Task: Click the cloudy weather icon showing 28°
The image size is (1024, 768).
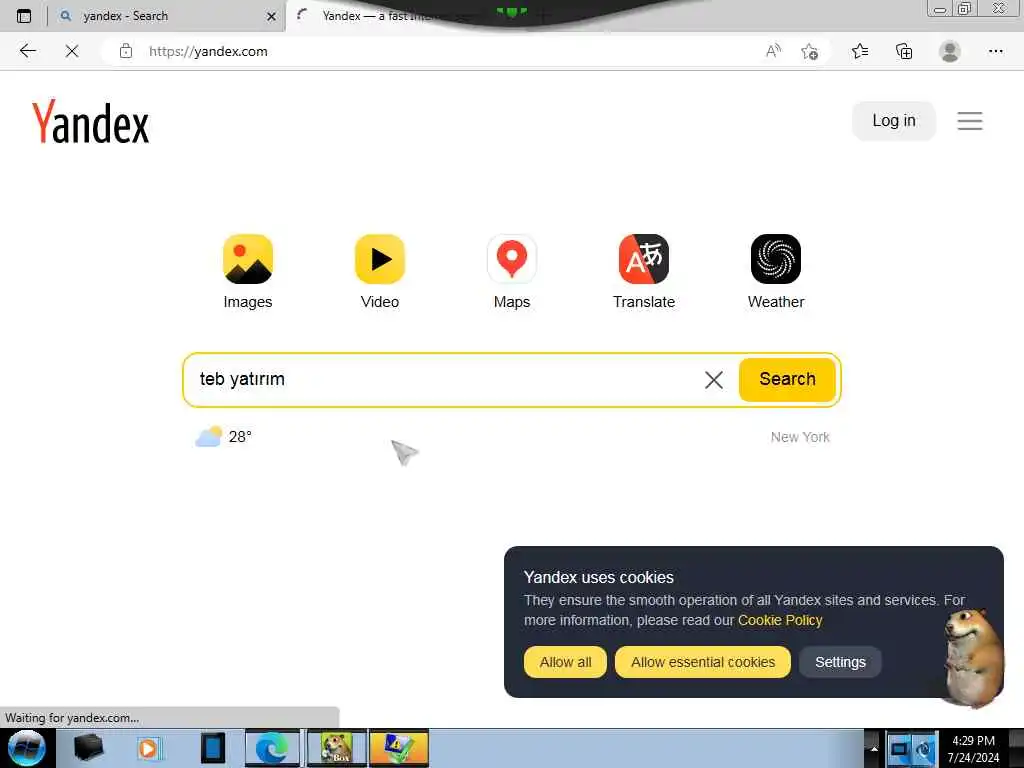Action: tap(208, 436)
